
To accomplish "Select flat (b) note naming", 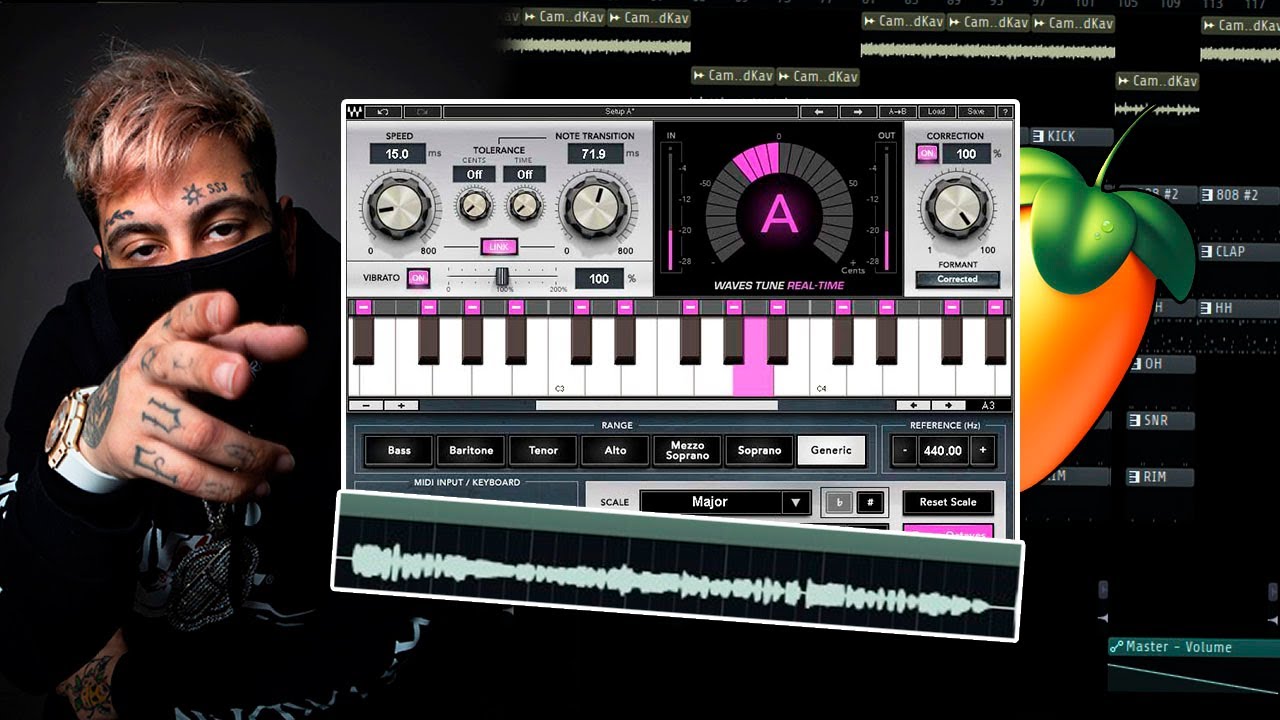I will point(838,502).
